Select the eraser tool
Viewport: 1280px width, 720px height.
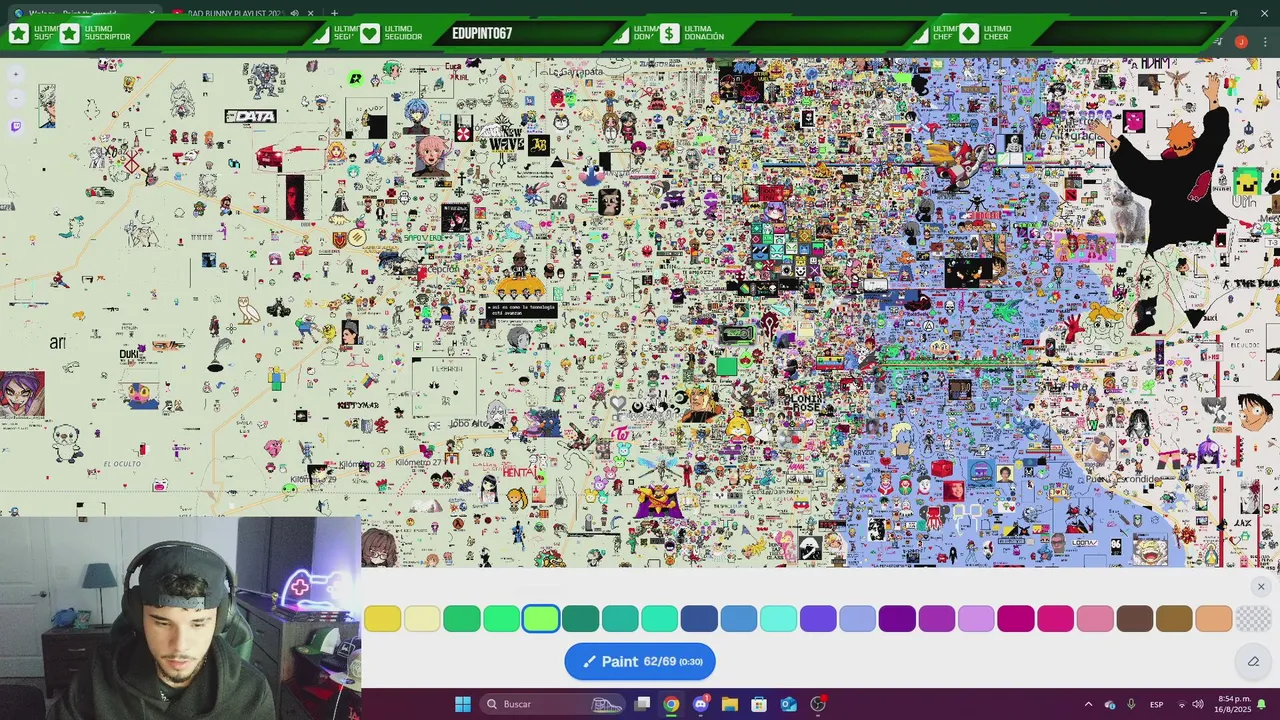tap(1253, 661)
